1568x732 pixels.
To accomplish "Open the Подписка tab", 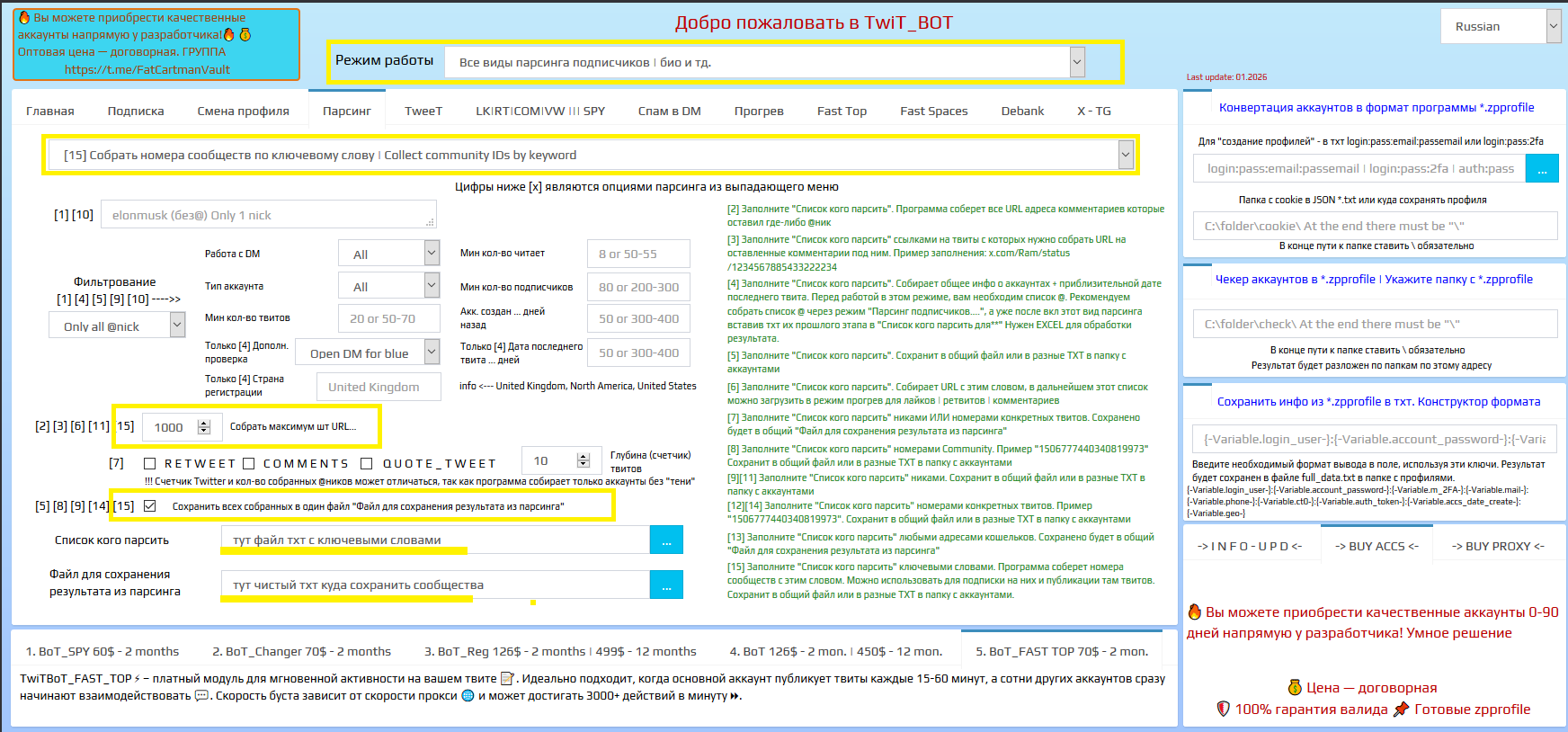I will click(136, 111).
